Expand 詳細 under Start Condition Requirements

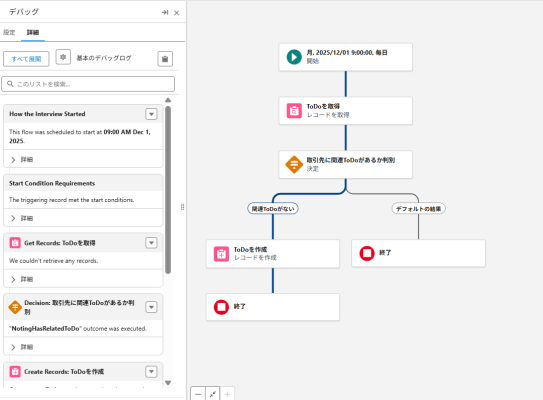(x=23, y=218)
